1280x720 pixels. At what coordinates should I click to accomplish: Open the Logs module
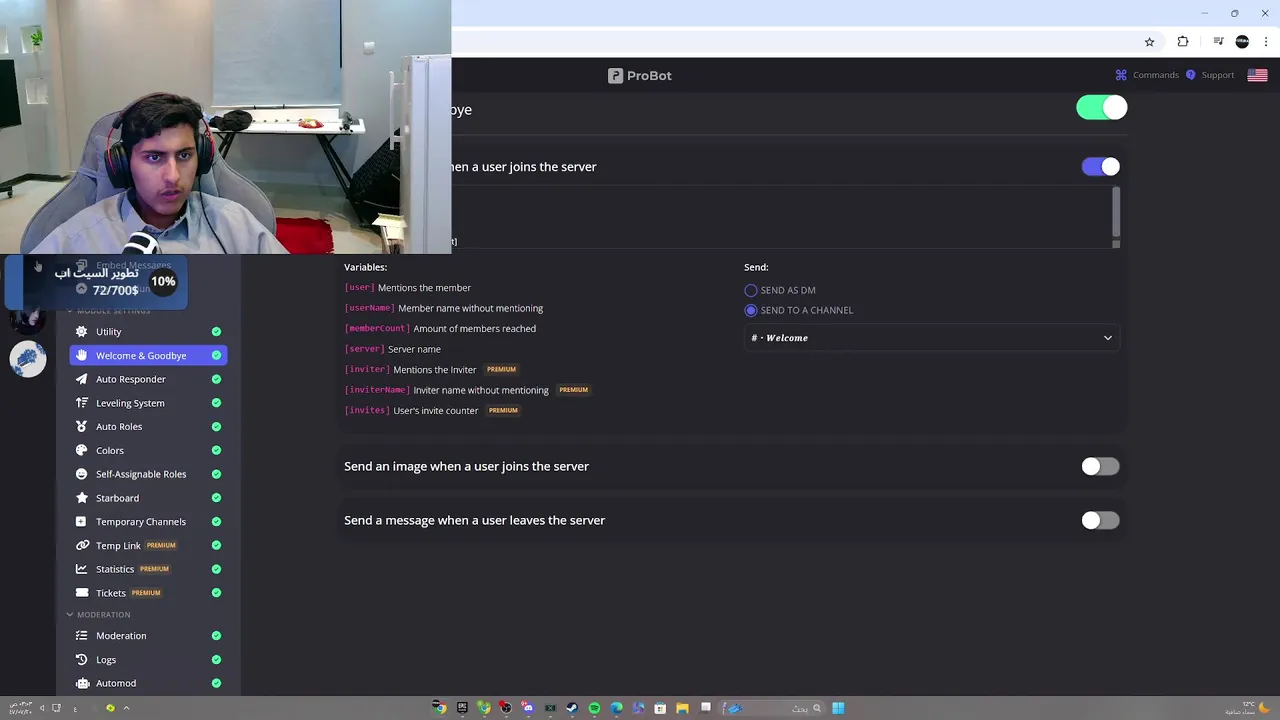[148, 660]
